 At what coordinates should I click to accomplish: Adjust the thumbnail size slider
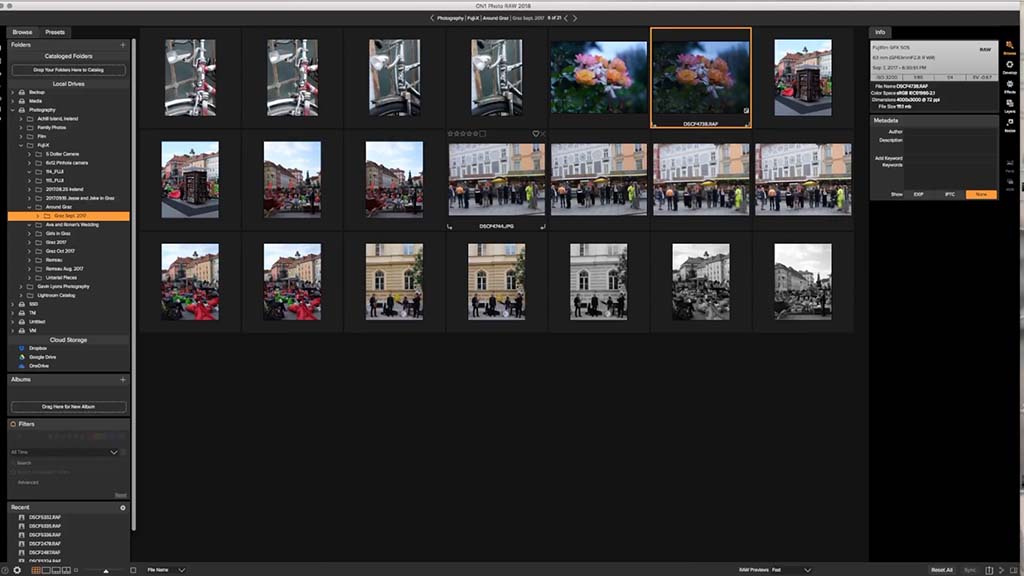(106, 570)
